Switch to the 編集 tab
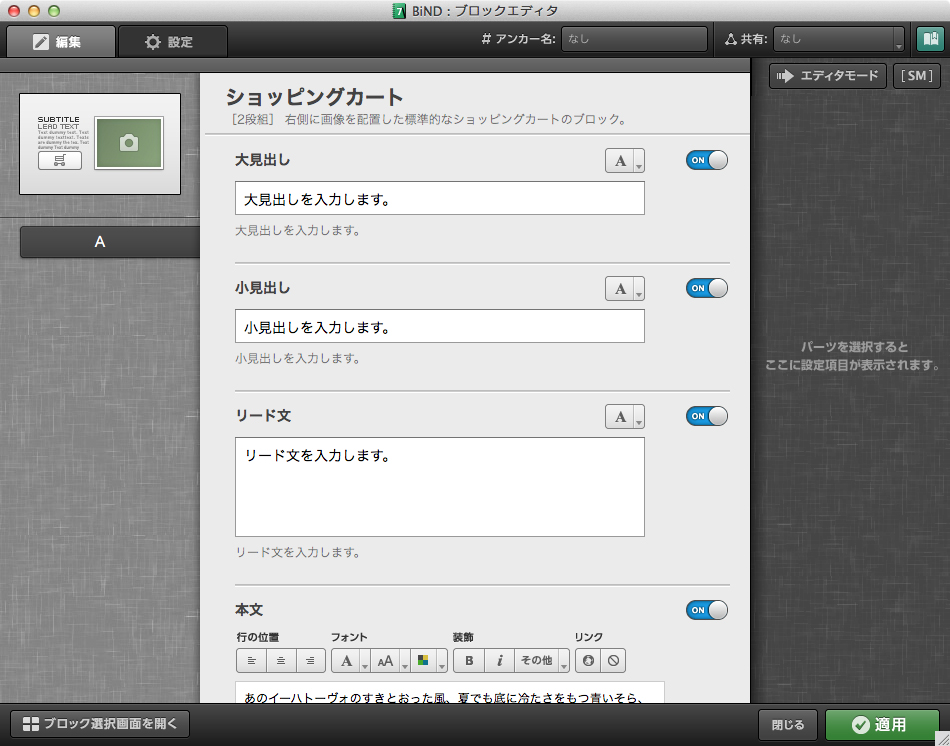Image resolution: width=950 pixels, height=746 pixels. 61,42
